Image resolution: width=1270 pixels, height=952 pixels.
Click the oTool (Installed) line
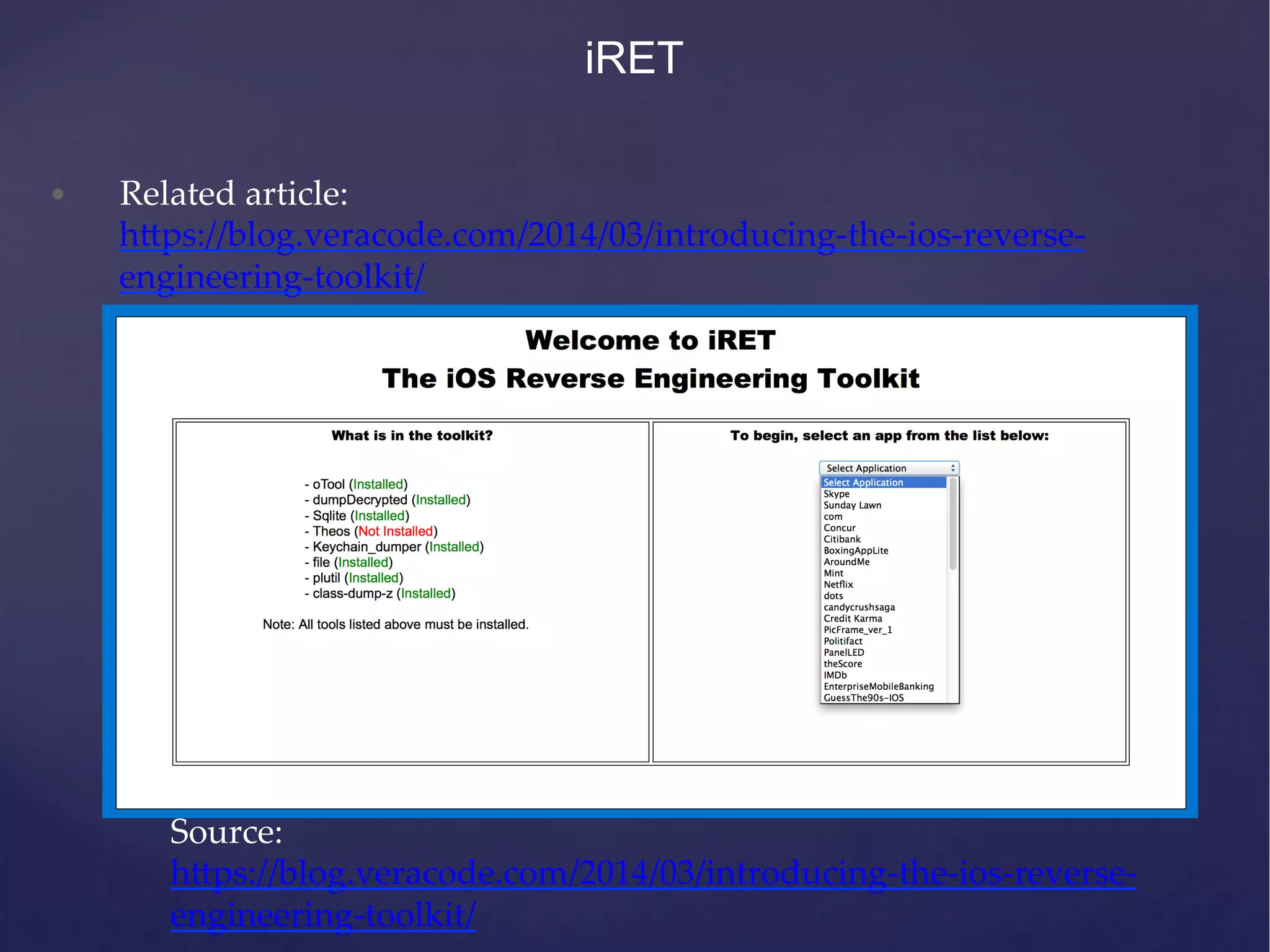356,485
